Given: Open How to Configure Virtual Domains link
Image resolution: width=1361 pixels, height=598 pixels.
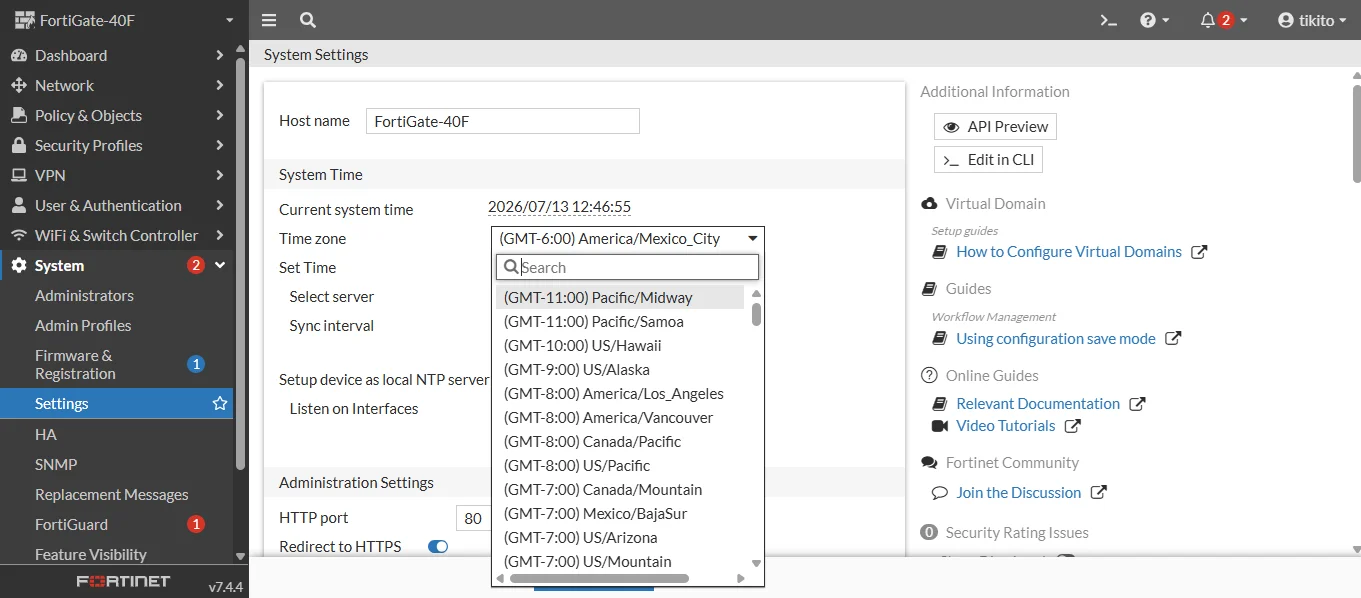Looking at the screenshot, I should coord(1069,252).
